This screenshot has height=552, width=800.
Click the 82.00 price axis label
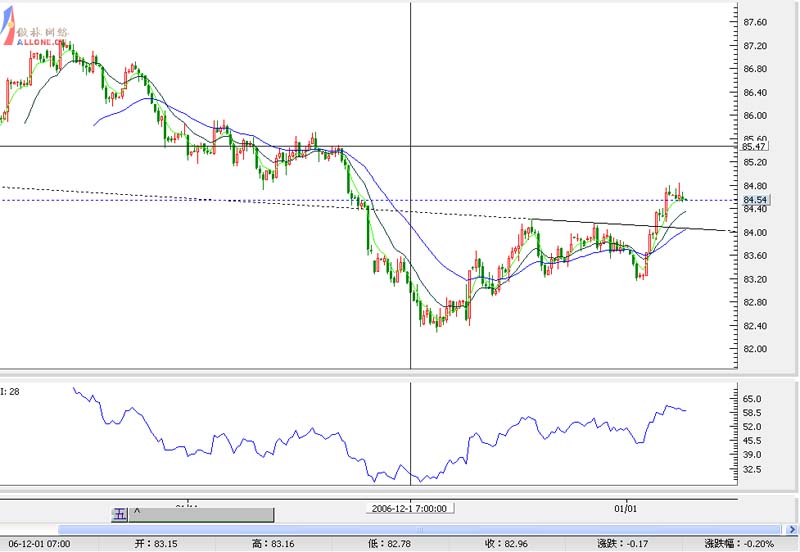(755, 349)
